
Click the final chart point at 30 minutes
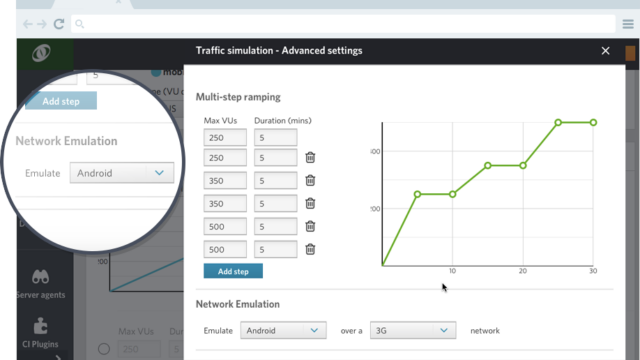[593, 122]
